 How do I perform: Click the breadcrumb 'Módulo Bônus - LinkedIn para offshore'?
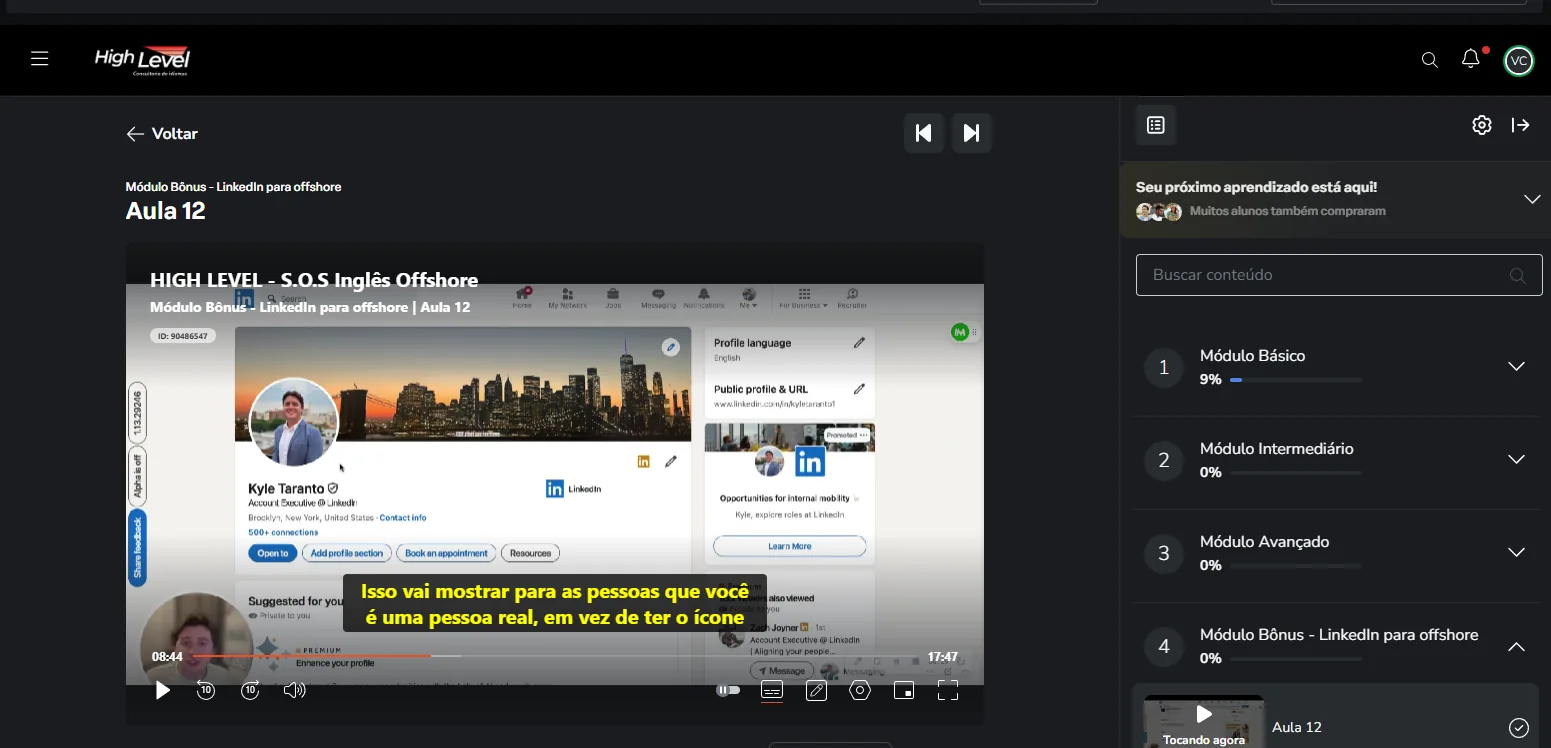pos(234,187)
